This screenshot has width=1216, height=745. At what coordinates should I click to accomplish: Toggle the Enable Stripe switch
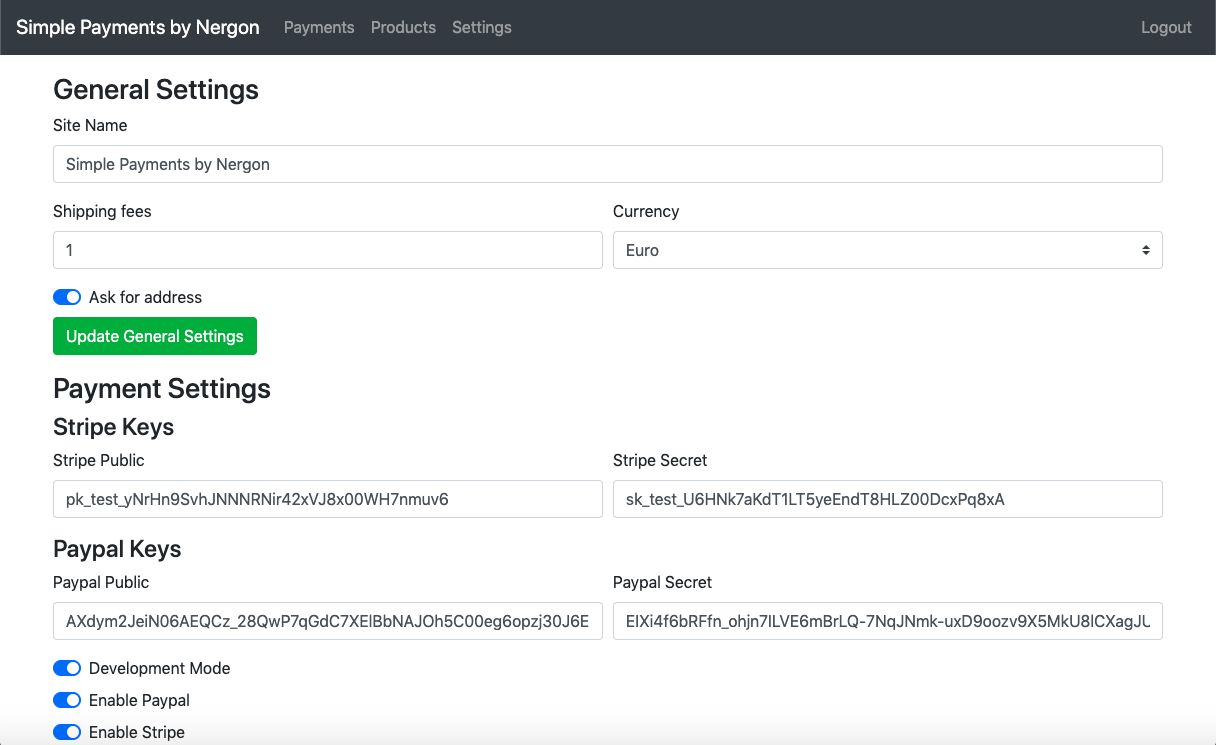pyautogui.click(x=67, y=732)
